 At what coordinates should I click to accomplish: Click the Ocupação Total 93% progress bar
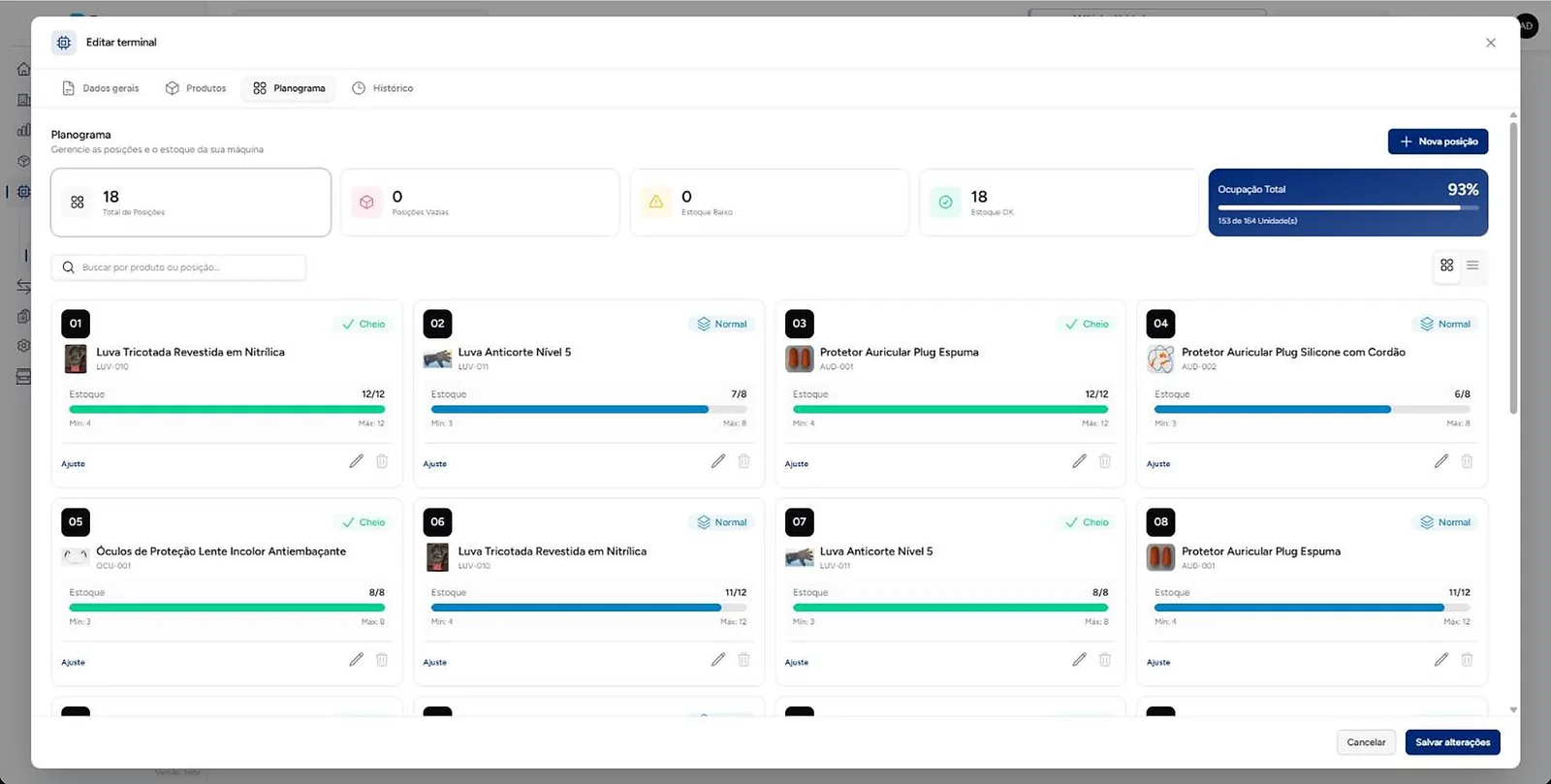[1347, 207]
